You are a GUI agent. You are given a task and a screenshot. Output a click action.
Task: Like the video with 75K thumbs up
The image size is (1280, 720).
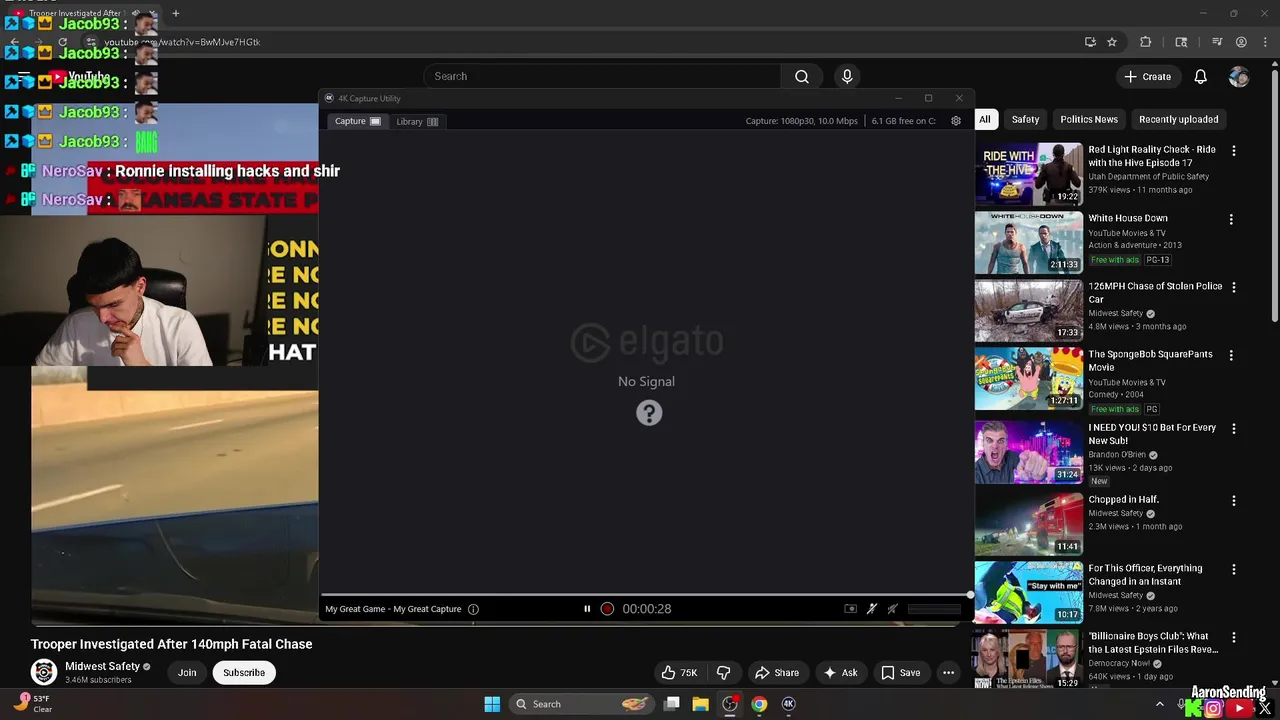679,673
